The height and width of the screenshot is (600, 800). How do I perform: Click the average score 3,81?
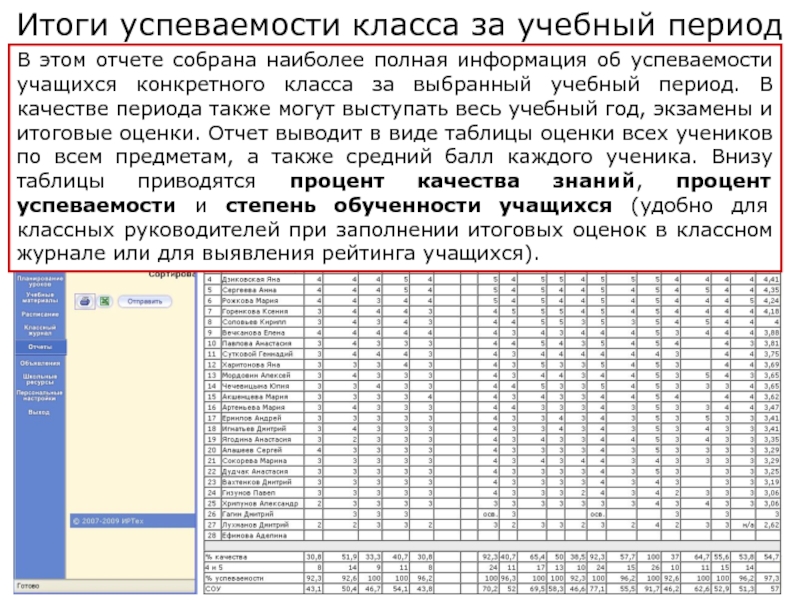point(771,344)
